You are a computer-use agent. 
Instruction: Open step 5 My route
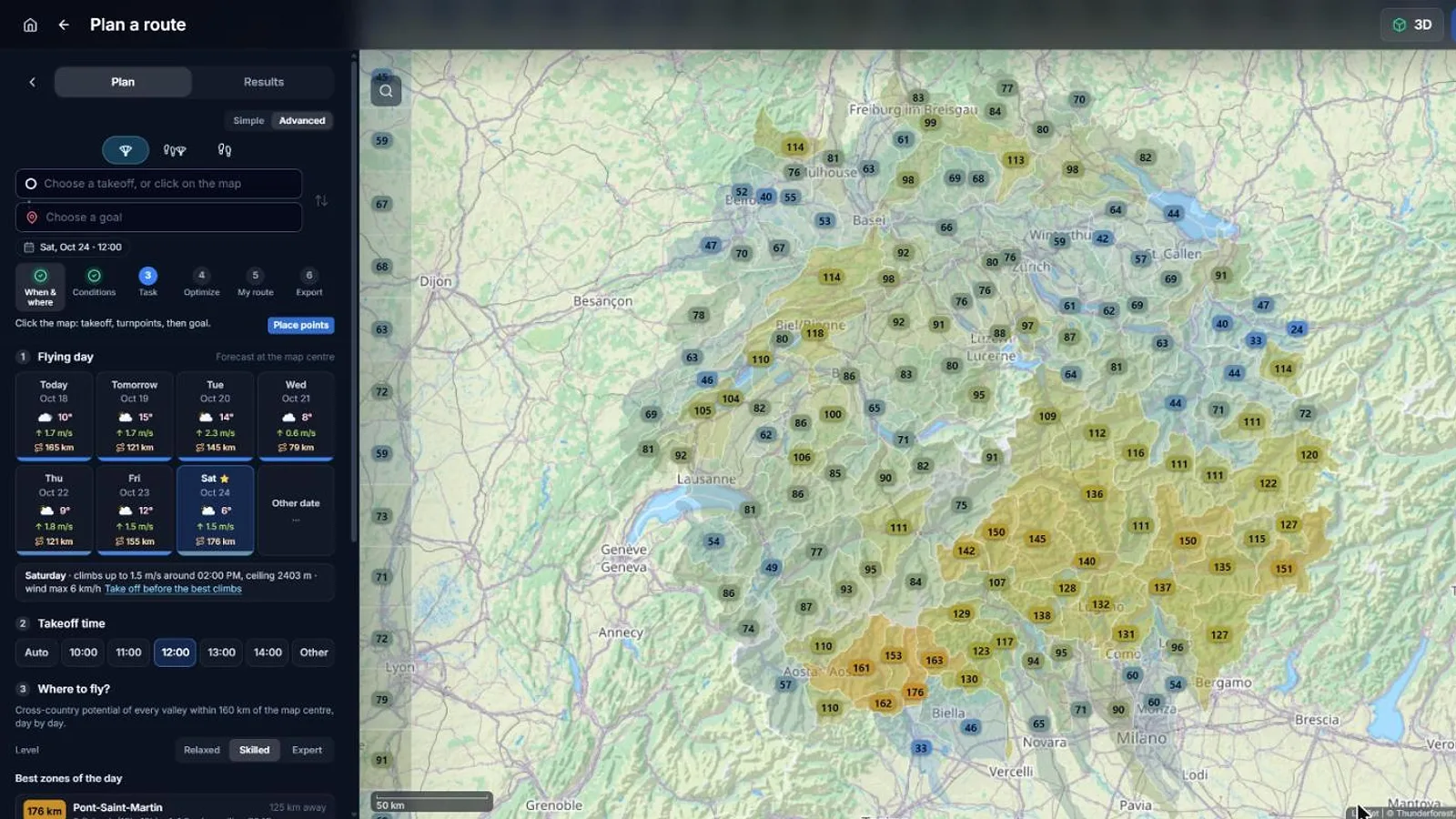pyautogui.click(x=255, y=282)
